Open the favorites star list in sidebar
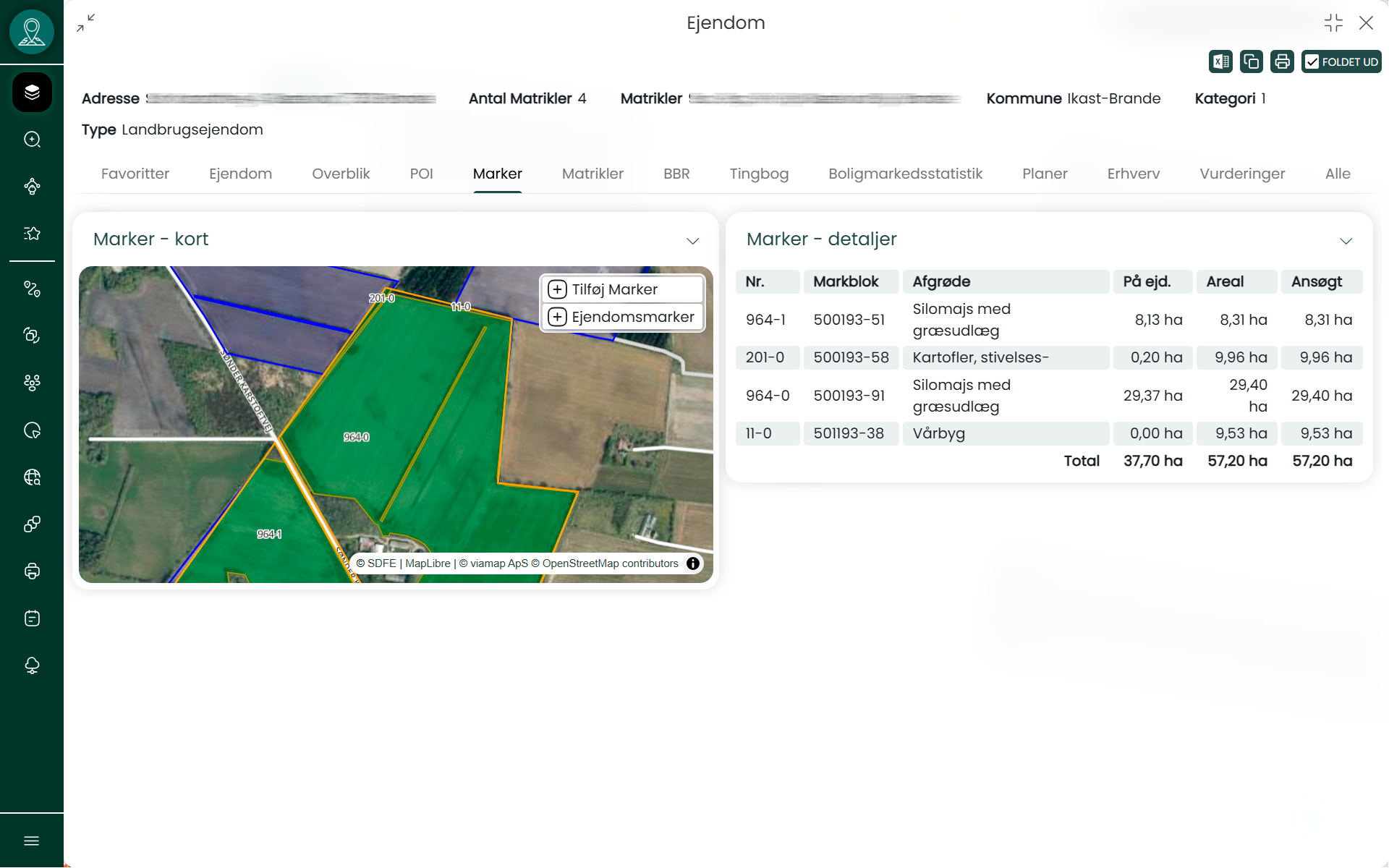The height and width of the screenshot is (868, 1389). coord(32,233)
